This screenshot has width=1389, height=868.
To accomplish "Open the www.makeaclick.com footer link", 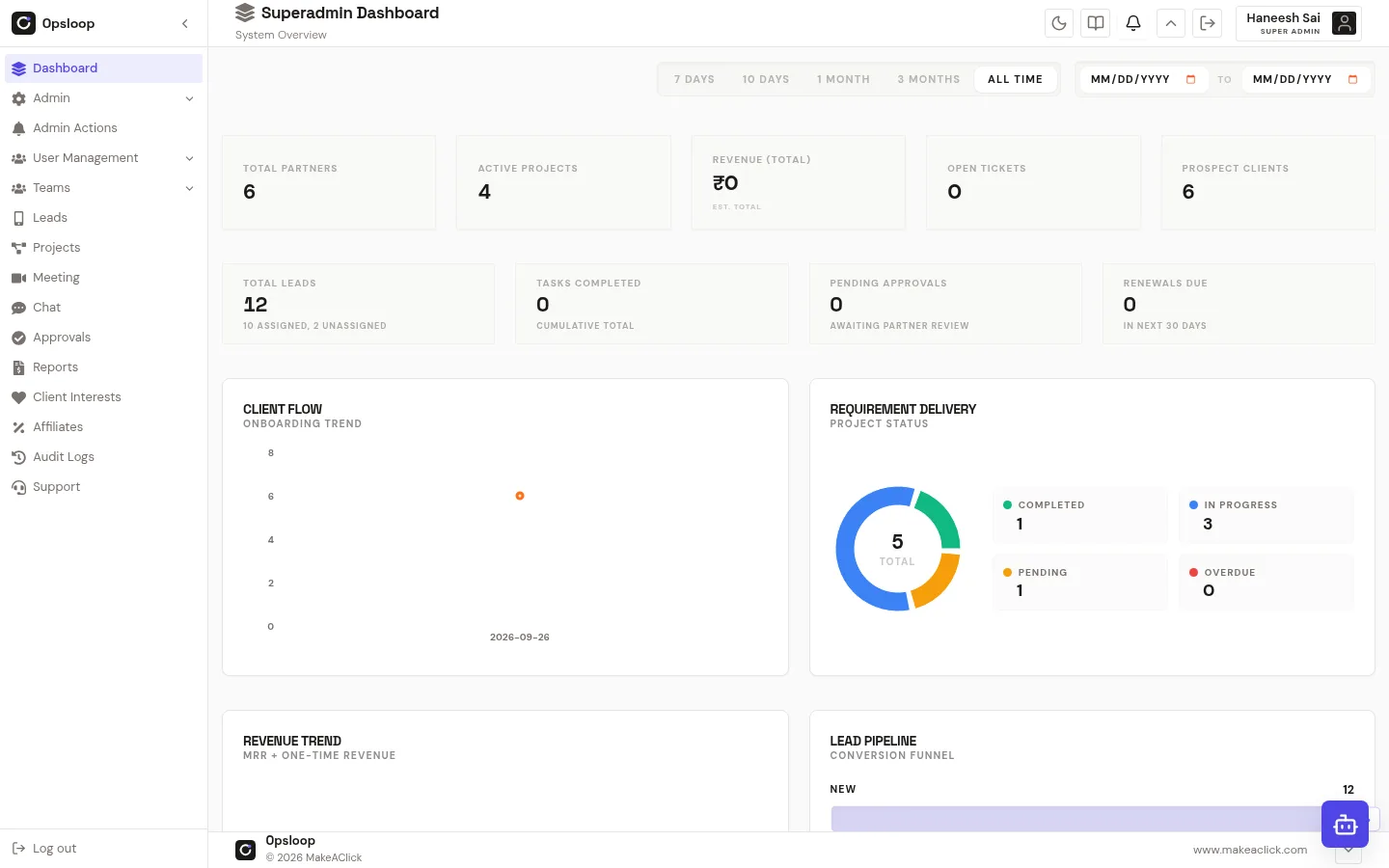I will click(x=1250, y=850).
